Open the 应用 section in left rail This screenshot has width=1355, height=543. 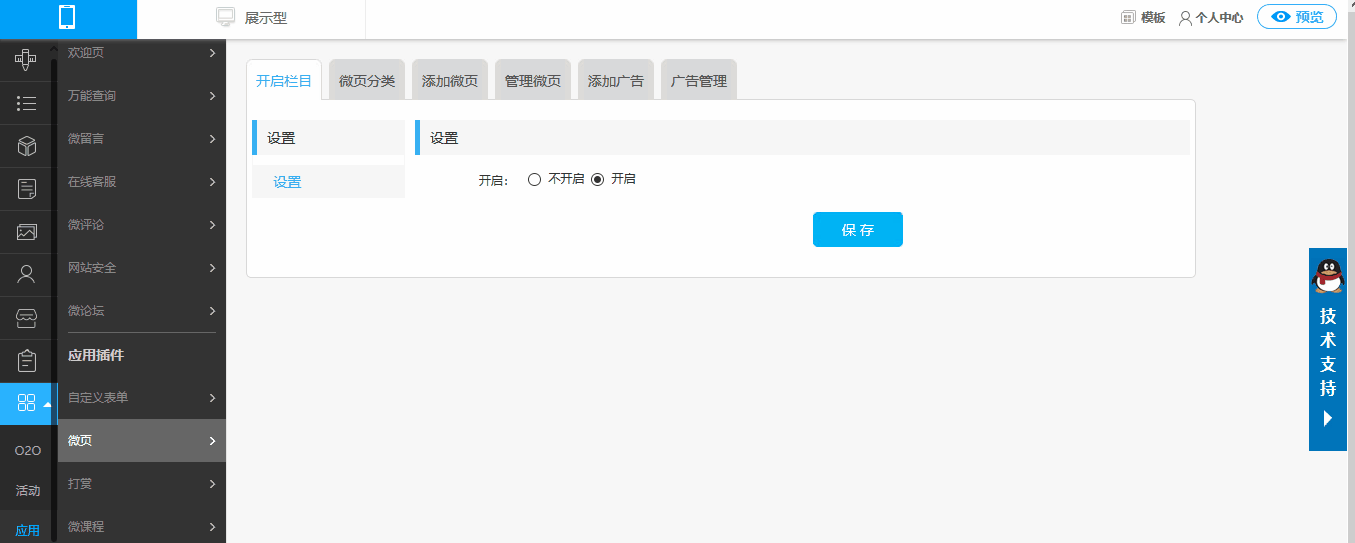click(28, 530)
